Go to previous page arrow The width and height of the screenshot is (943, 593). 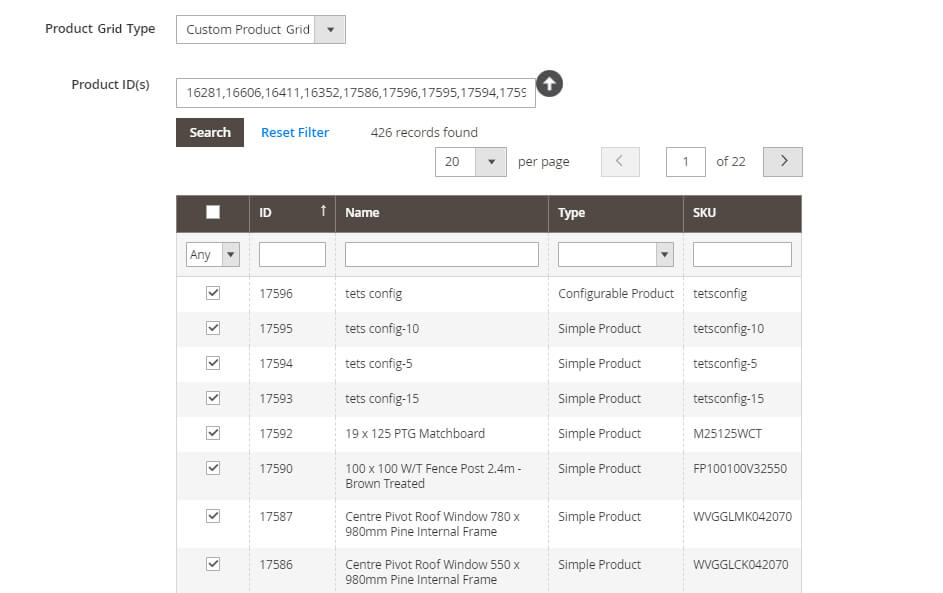pos(620,161)
